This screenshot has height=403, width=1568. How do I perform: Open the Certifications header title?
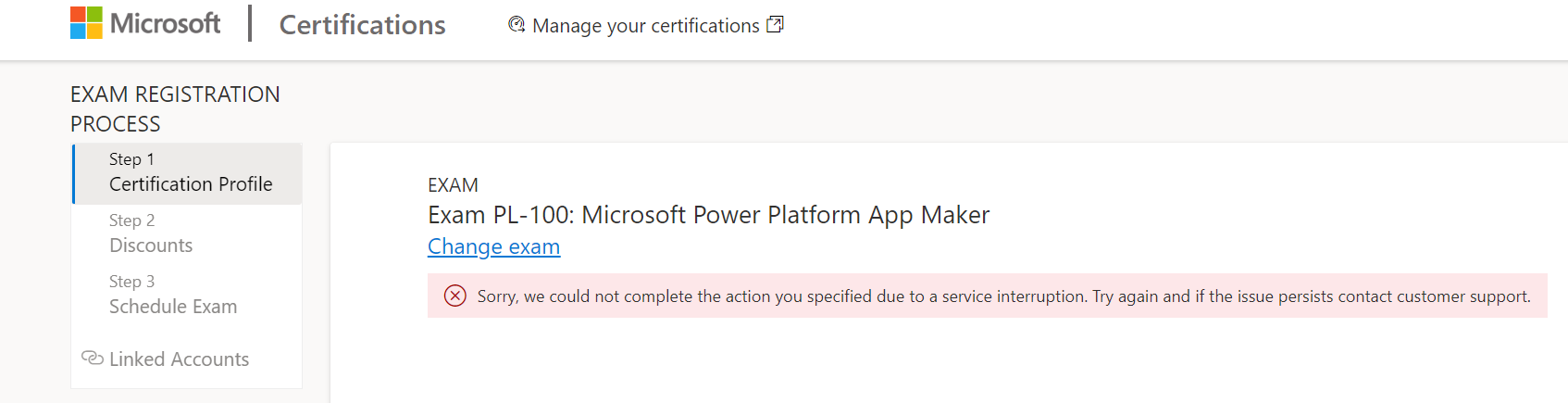[x=362, y=25]
